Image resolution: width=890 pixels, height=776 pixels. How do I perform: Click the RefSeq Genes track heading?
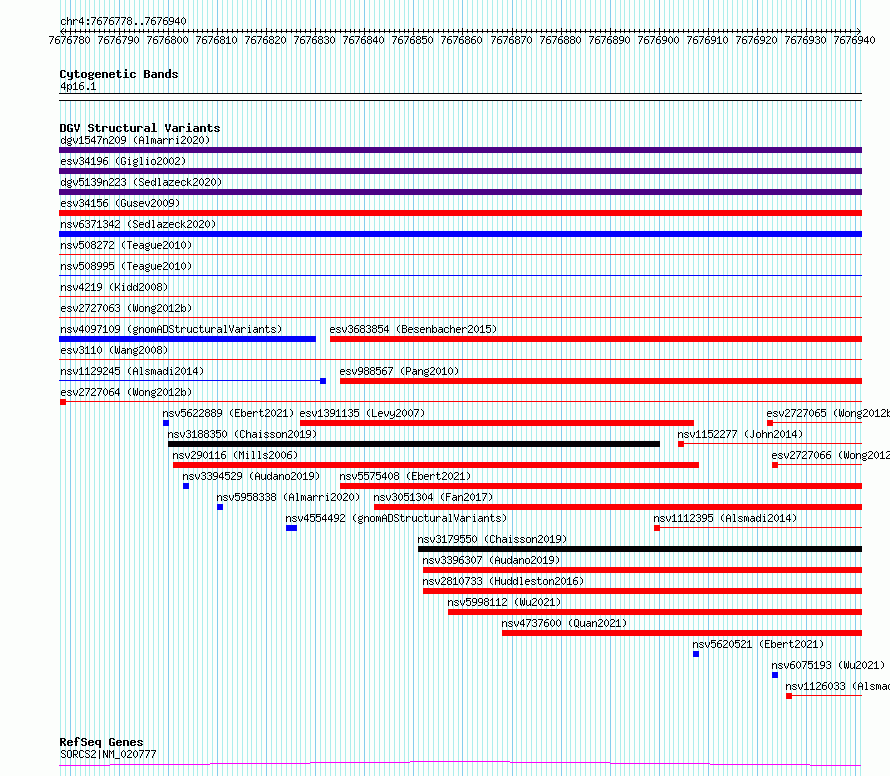click(x=101, y=742)
